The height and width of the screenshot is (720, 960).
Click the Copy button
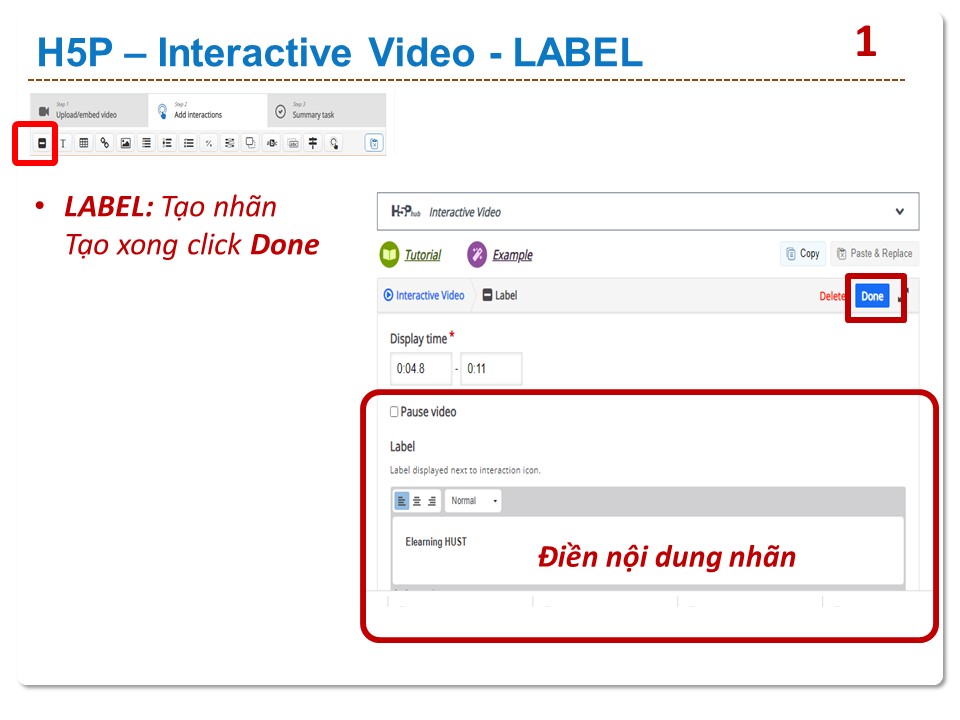[802, 254]
